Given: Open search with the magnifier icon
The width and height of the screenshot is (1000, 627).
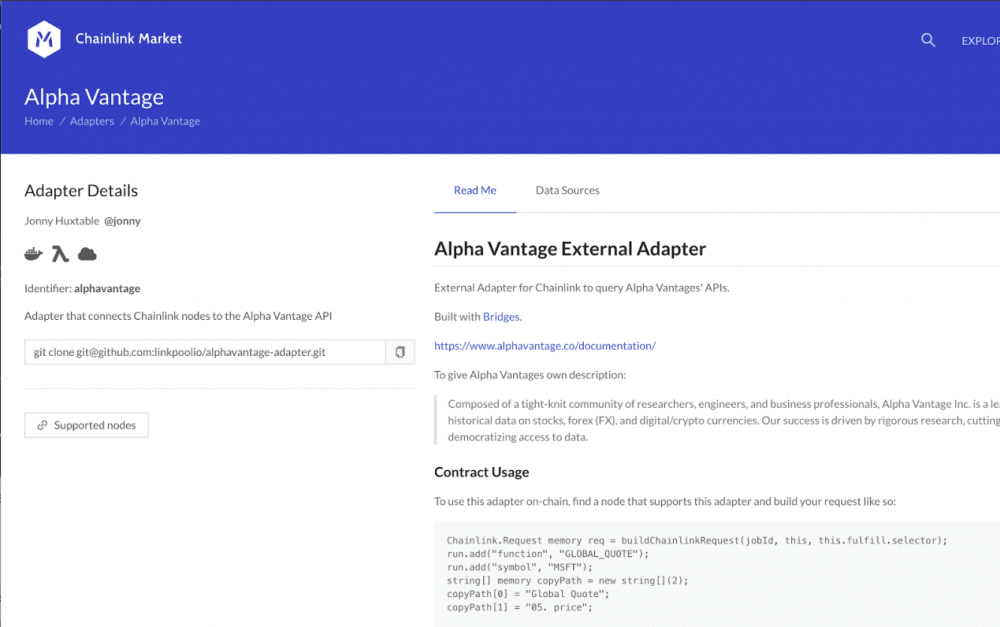Looking at the screenshot, I should pyautogui.click(x=928, y=40).
